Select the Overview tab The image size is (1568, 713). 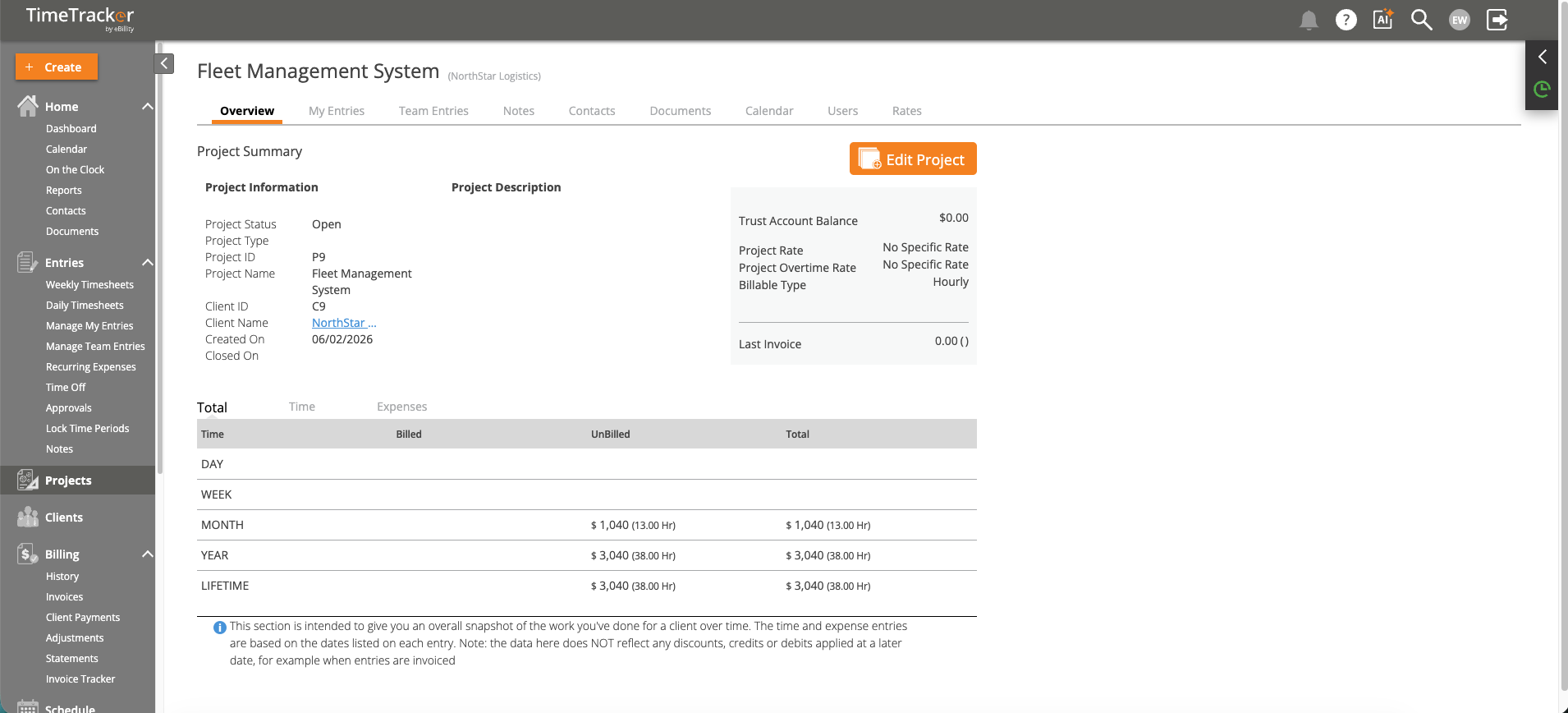pyautogui.click(x=247, y=111)
